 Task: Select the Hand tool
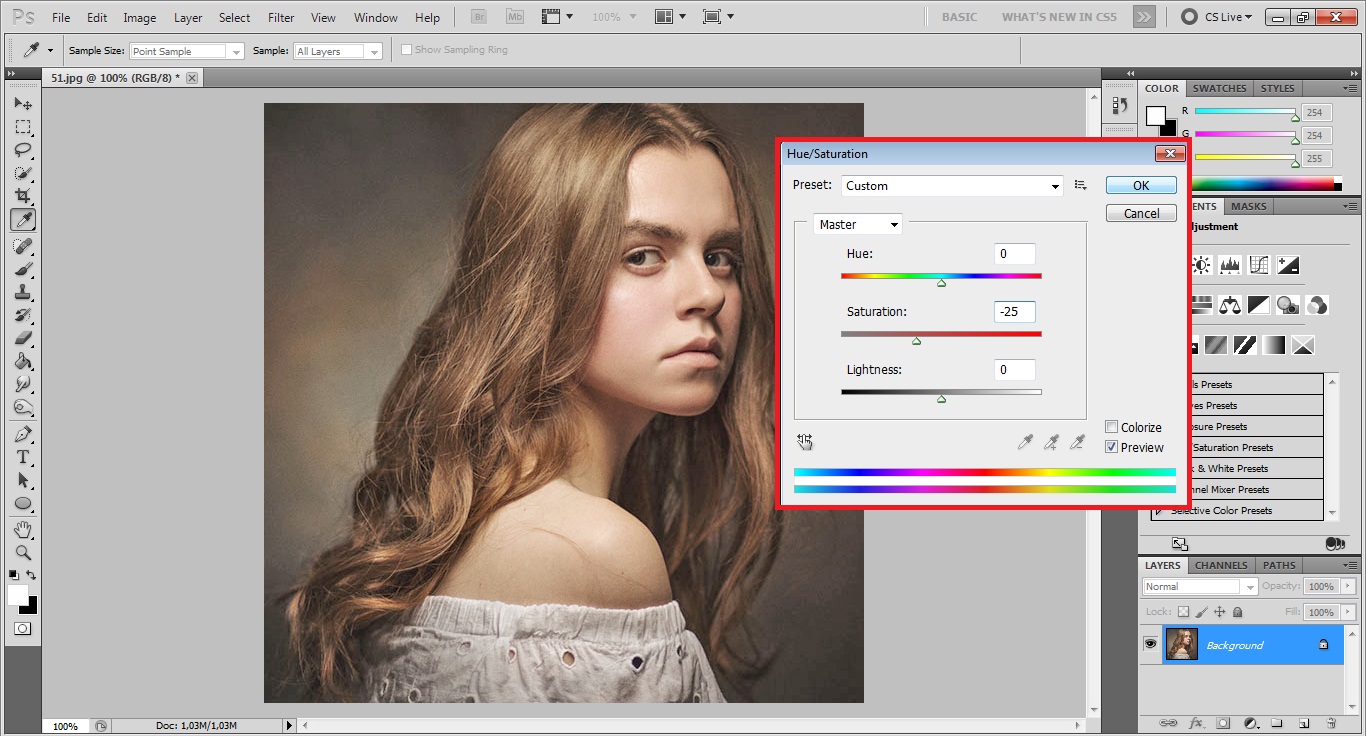(x=22, y=529)
